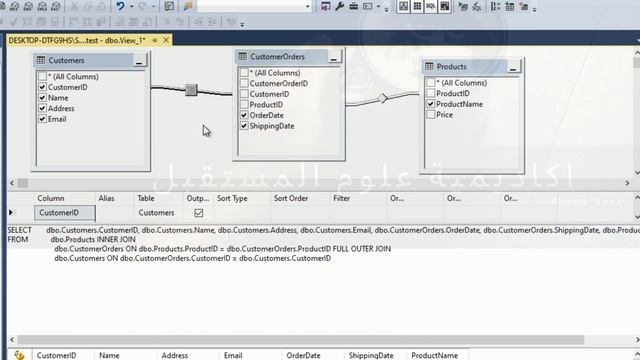The height and width of the screenshot is (360, 640).
Task: Show the SQL Pane
Action: [x=431, y=6]
